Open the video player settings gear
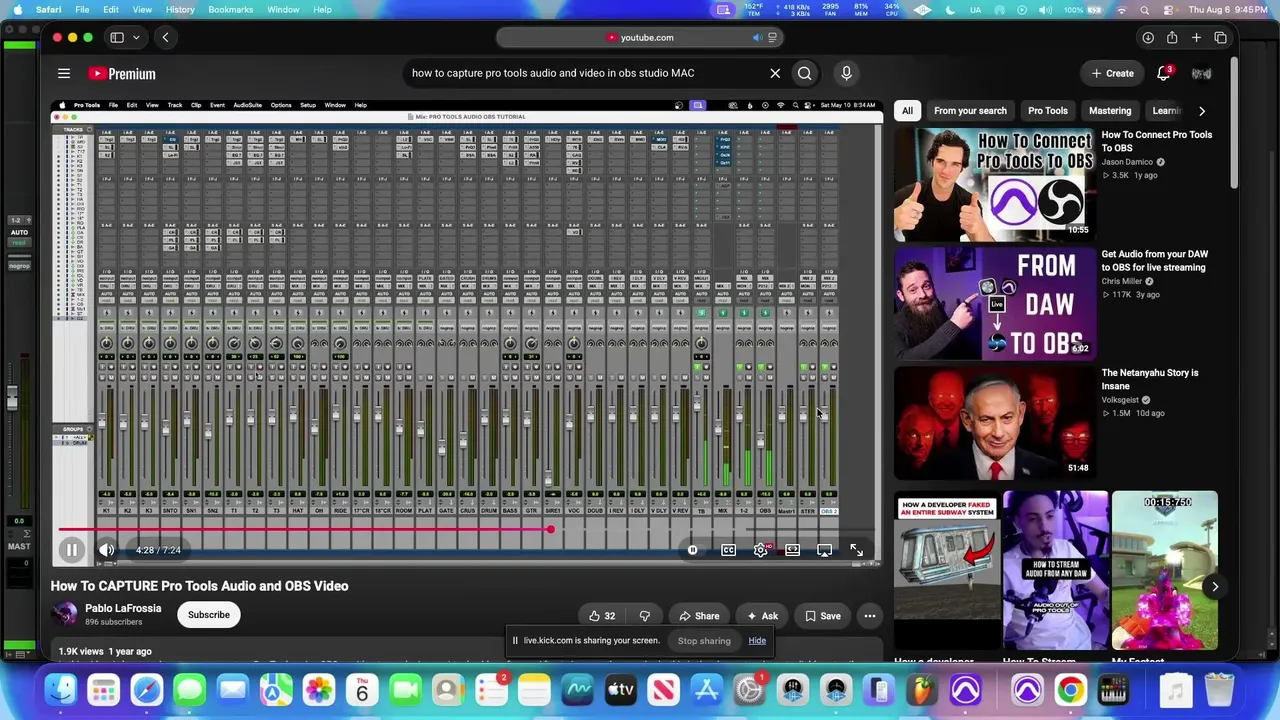 click(x=761, y=550)
